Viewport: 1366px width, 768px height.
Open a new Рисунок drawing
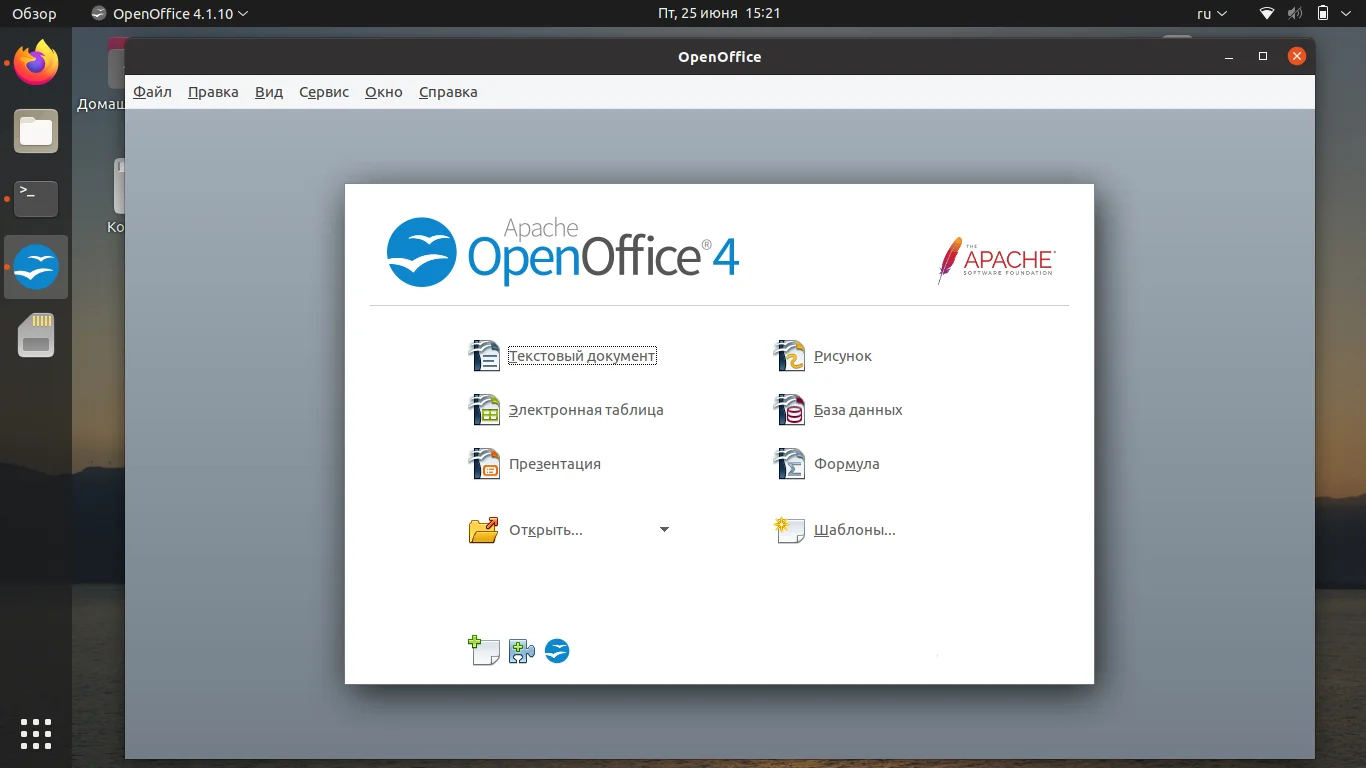823,356
